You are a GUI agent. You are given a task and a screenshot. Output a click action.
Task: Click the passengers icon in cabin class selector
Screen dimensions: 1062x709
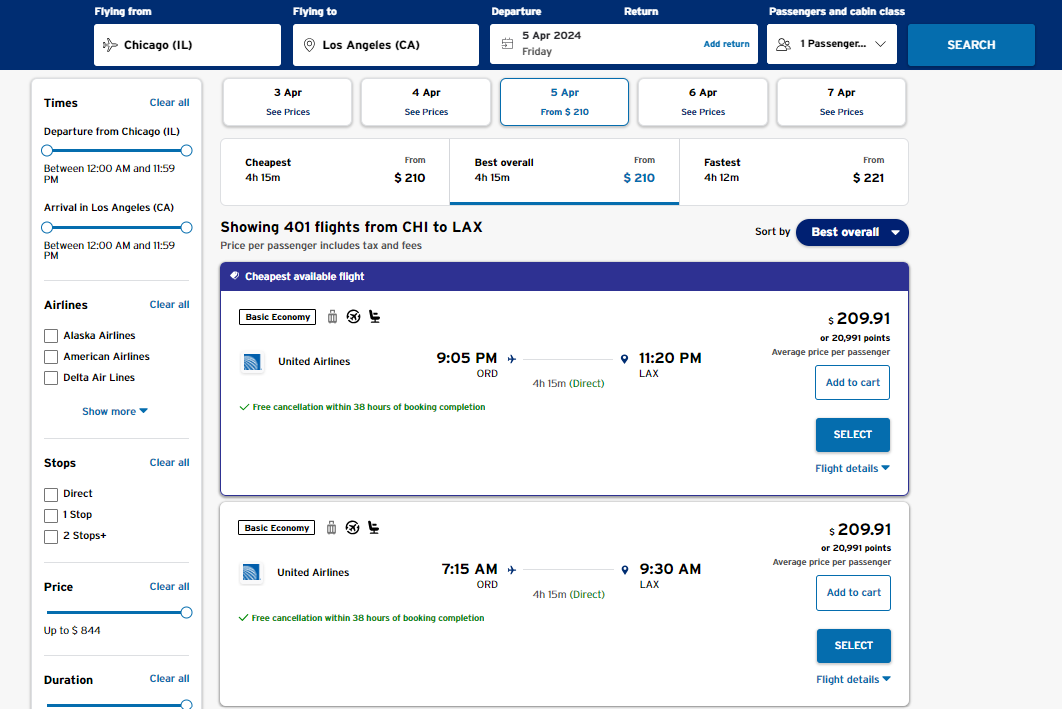point(784,44)
